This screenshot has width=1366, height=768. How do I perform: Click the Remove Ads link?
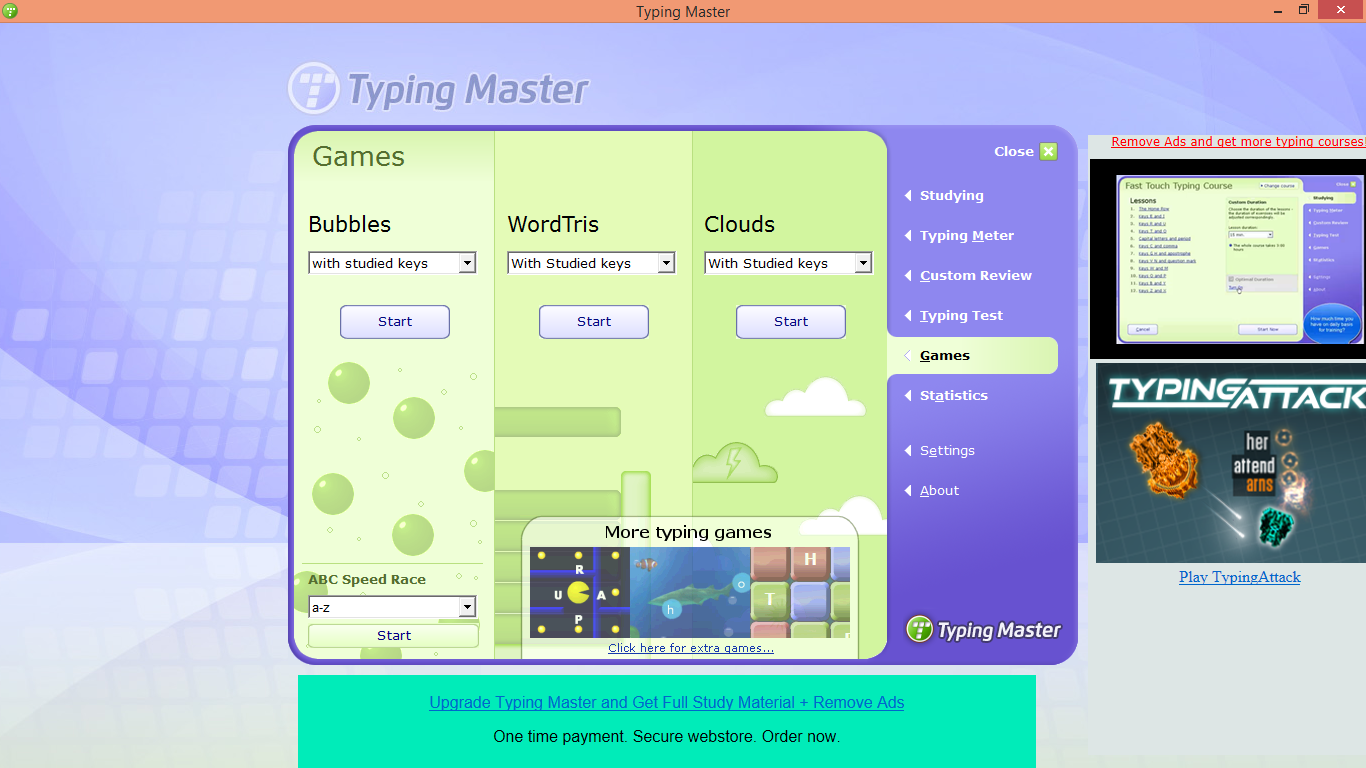click(x=1238, y=142)
